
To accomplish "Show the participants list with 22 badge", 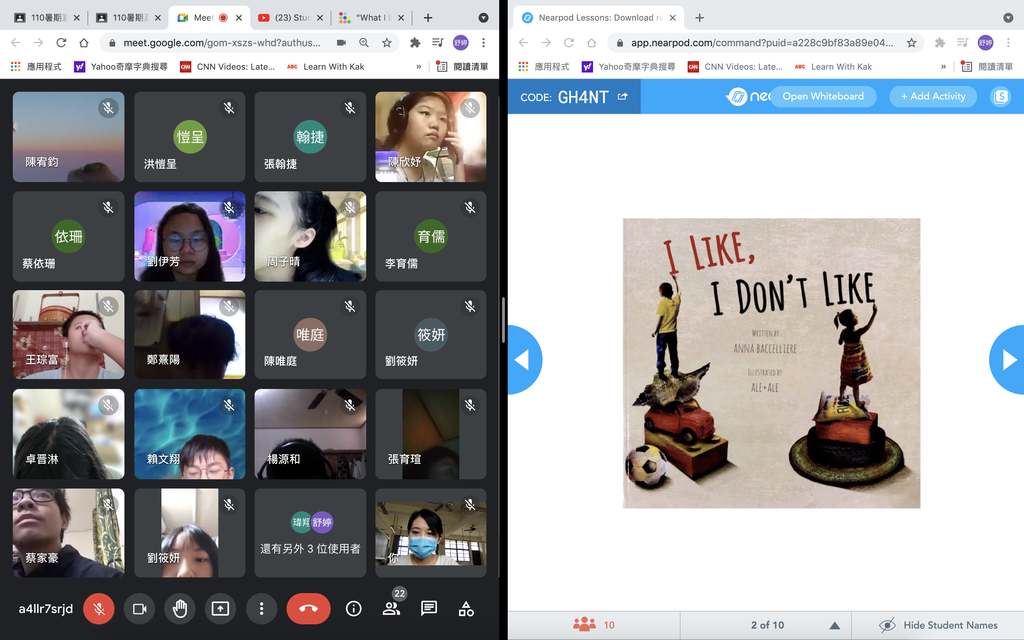I will coord(392,607).
